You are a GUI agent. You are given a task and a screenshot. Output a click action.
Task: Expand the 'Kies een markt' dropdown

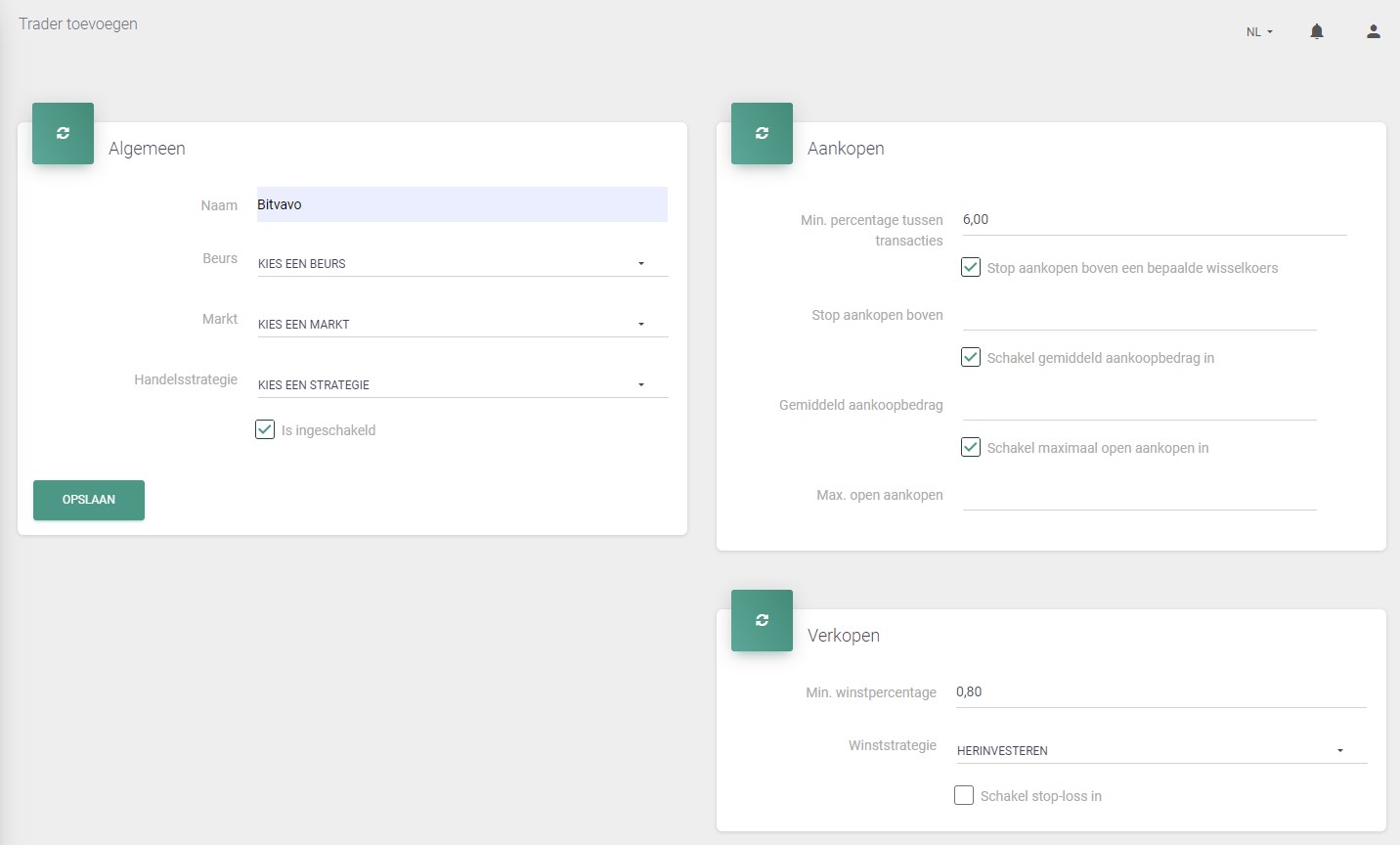coord(461,324)
